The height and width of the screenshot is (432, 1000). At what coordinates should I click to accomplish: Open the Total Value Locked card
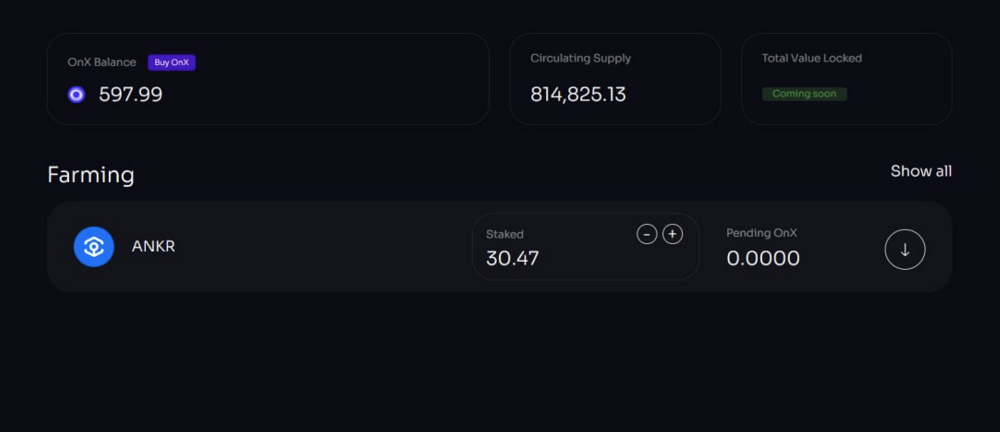(x=846, y=78)
